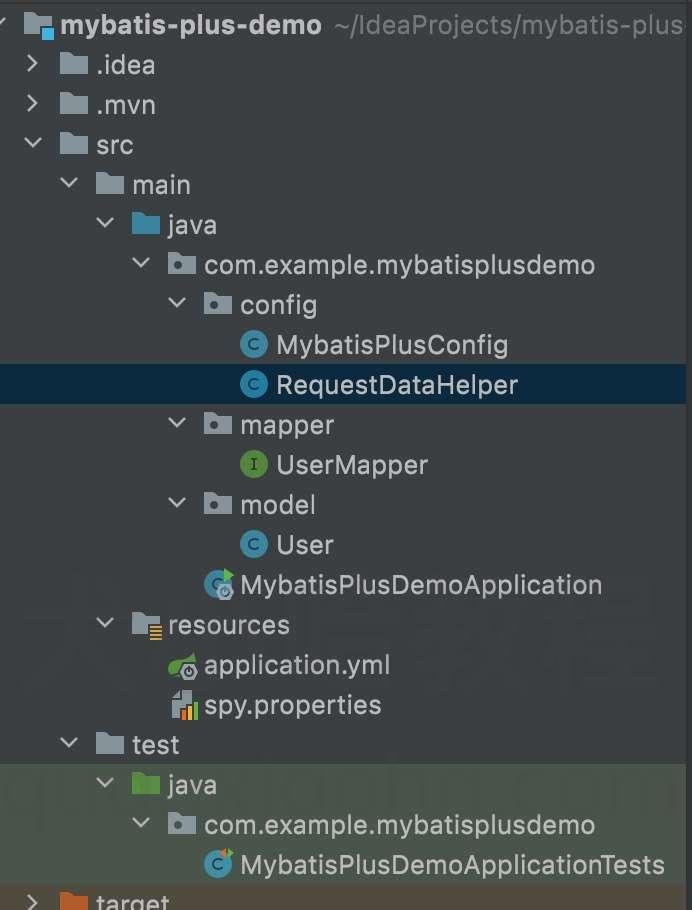Click the MybatisPlusDemoApplication Spring Boot icon

pos(219,584)
